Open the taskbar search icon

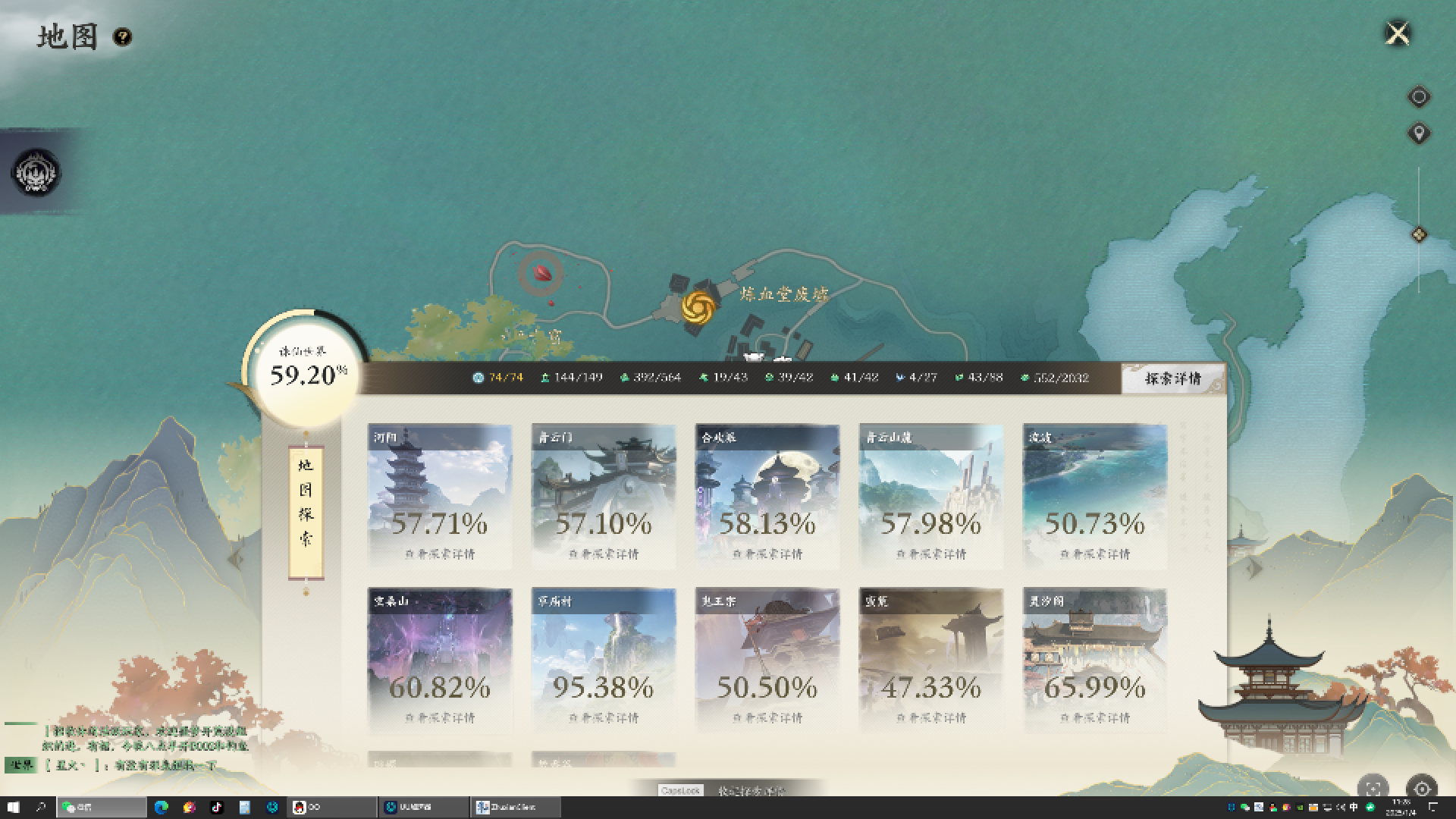point(41,808)
